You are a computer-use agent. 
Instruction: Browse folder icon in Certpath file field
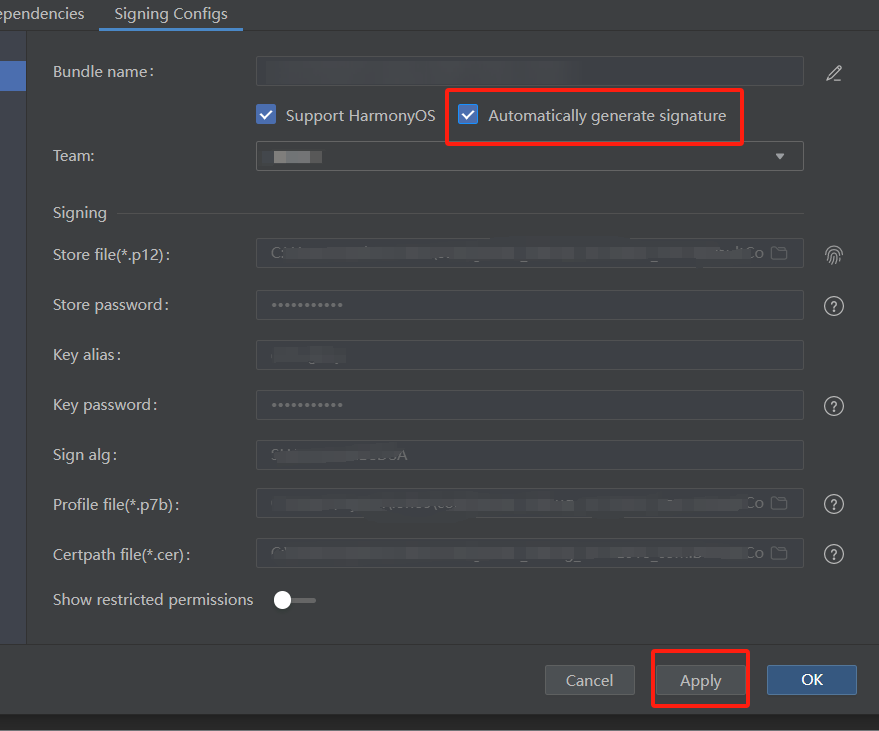[x=779, y=553]
